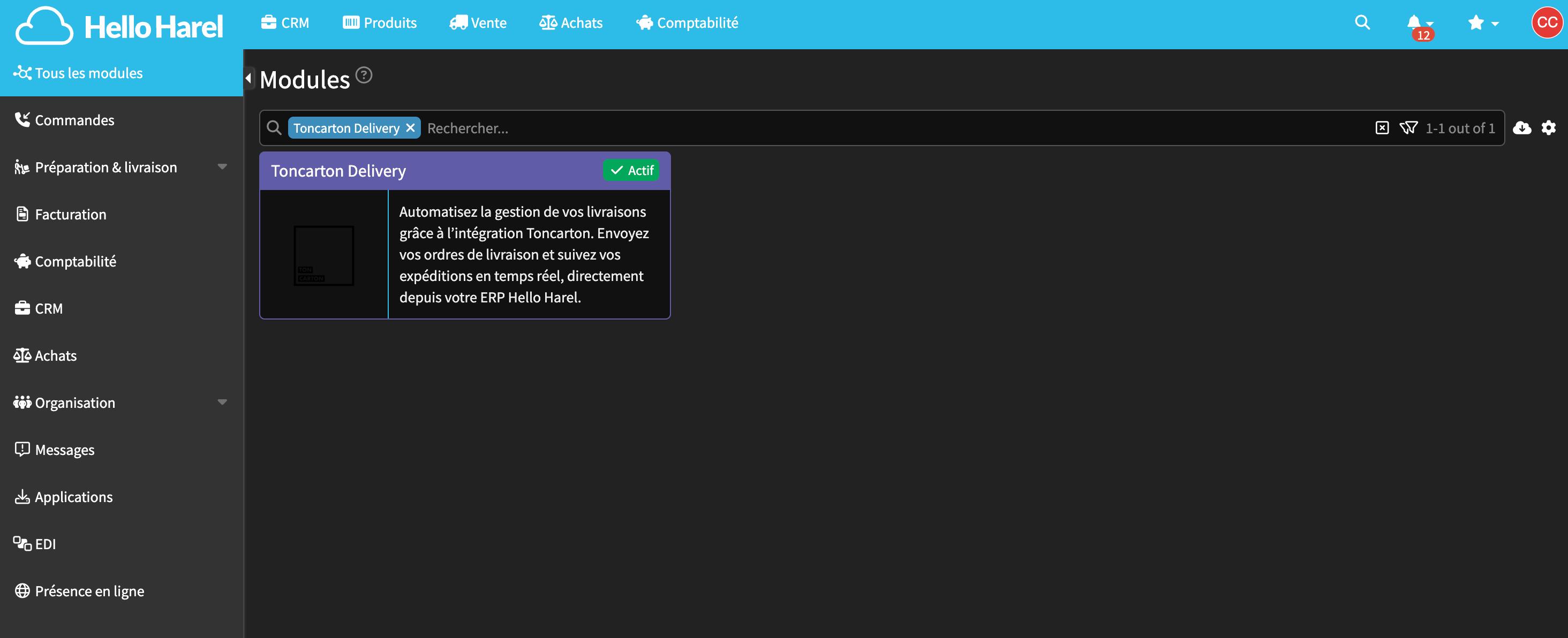
Task: Expand the Organisation sidebar arrow
Action: tap(222, 402)
